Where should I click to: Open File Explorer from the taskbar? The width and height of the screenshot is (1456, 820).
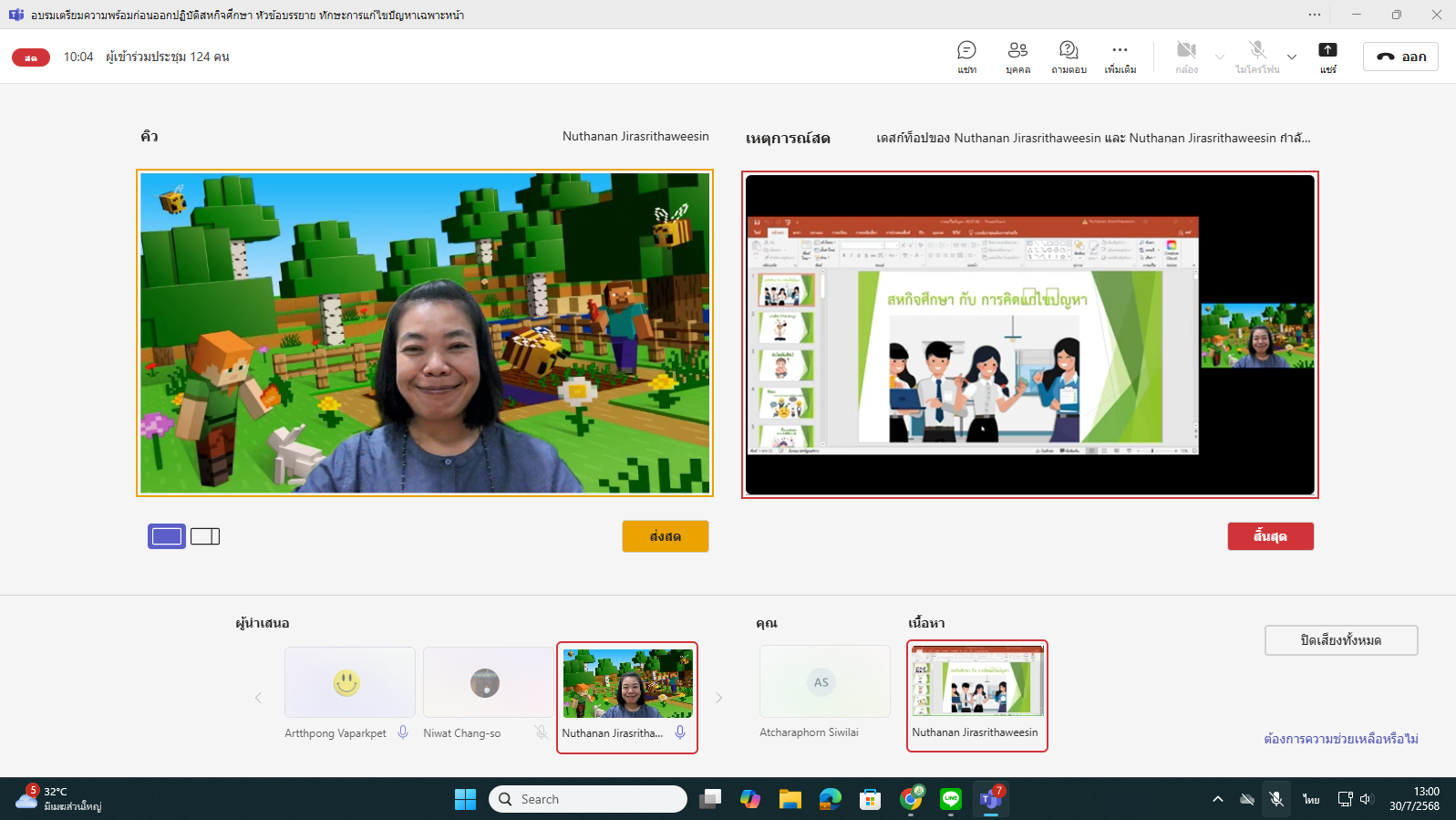point(790,799)
